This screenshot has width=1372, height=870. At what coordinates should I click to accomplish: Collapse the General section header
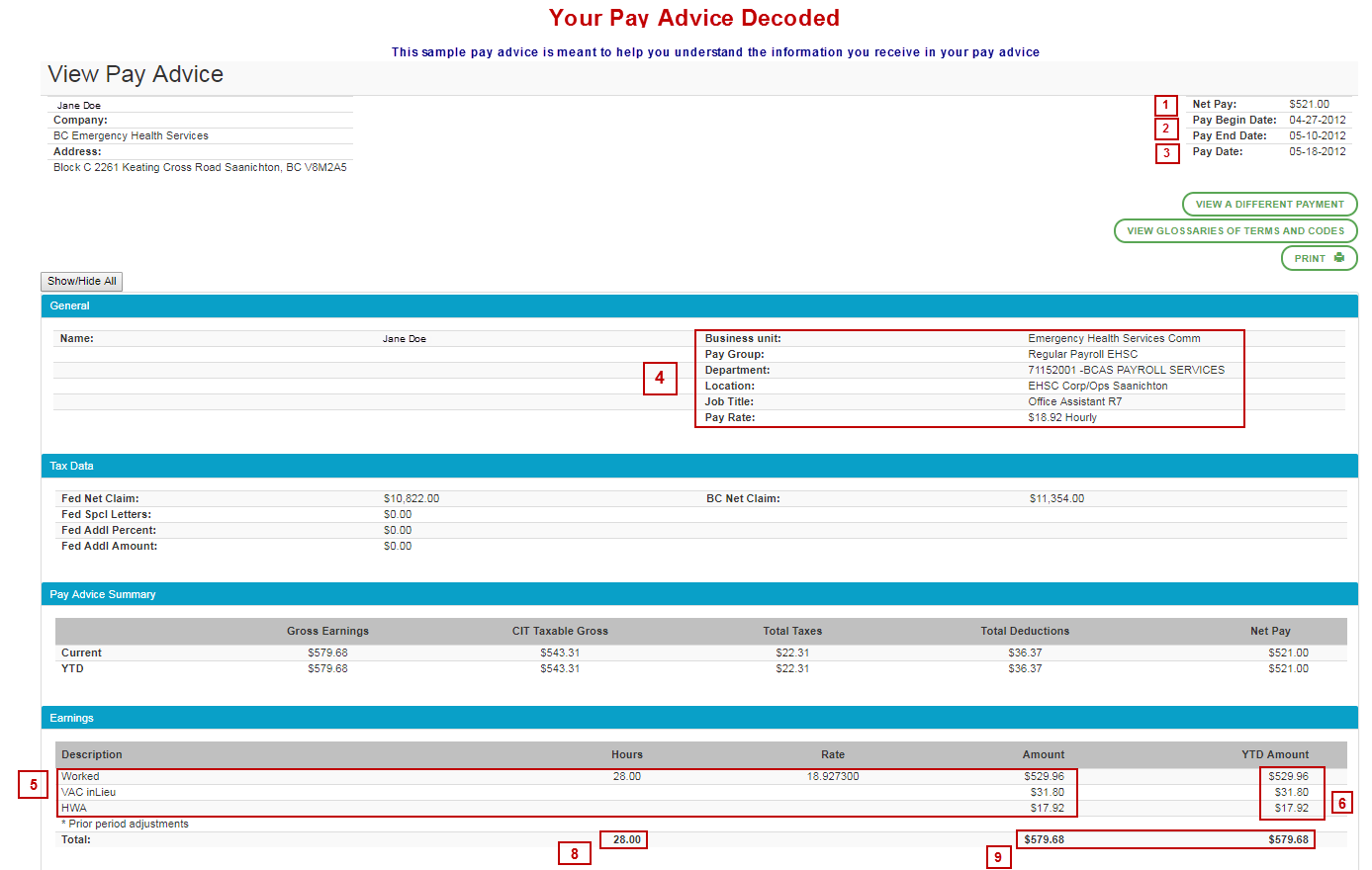[x=70, y=306]
